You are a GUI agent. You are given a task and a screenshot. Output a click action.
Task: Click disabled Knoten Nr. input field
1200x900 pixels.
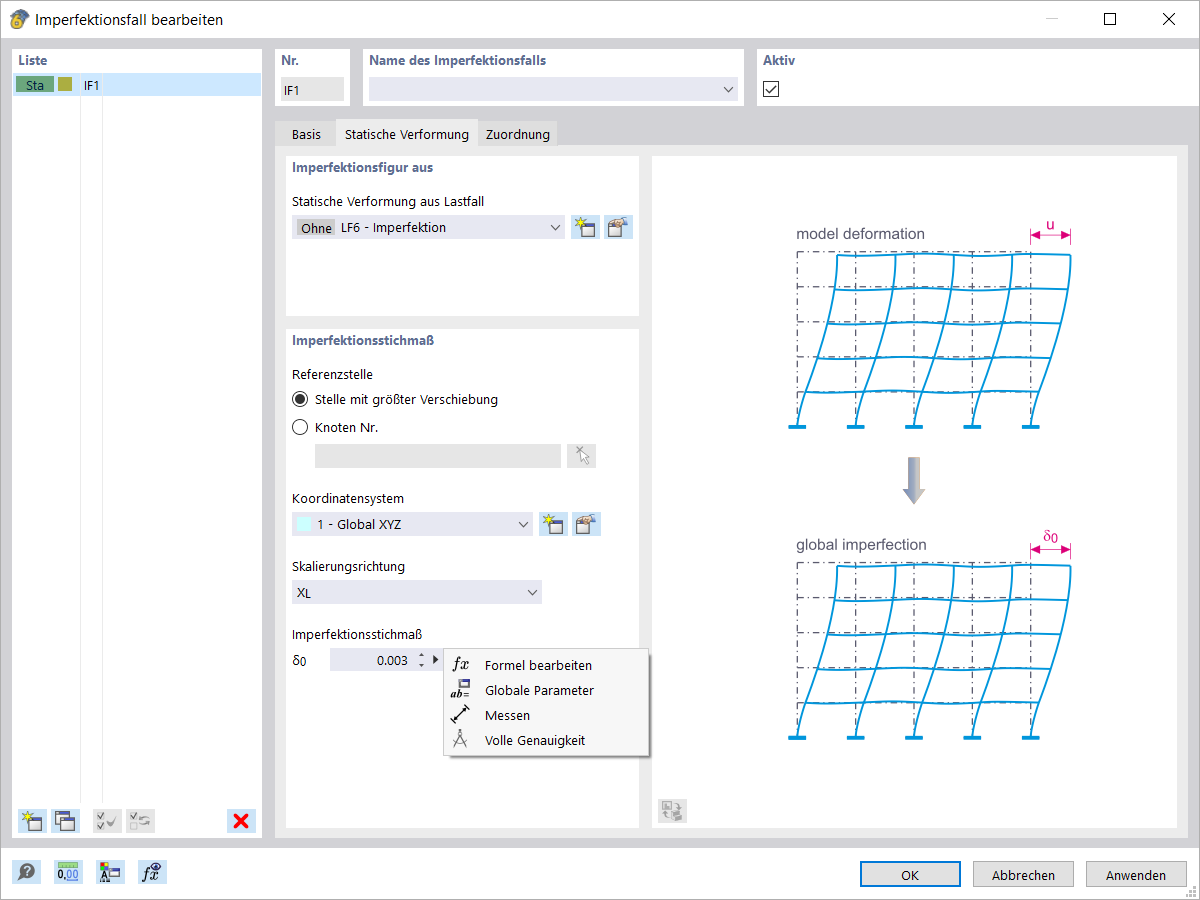click(438, 456)
